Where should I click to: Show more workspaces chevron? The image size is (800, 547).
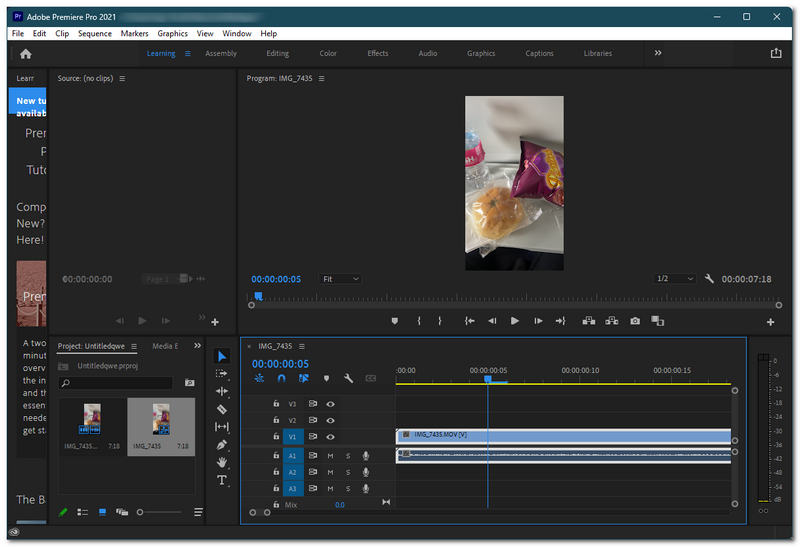658,53
